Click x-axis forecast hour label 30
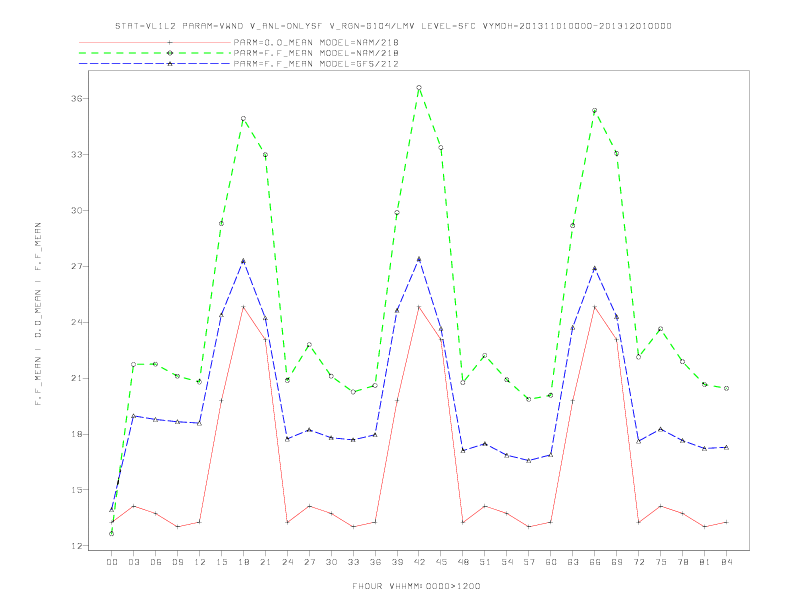 click(331, 562)
